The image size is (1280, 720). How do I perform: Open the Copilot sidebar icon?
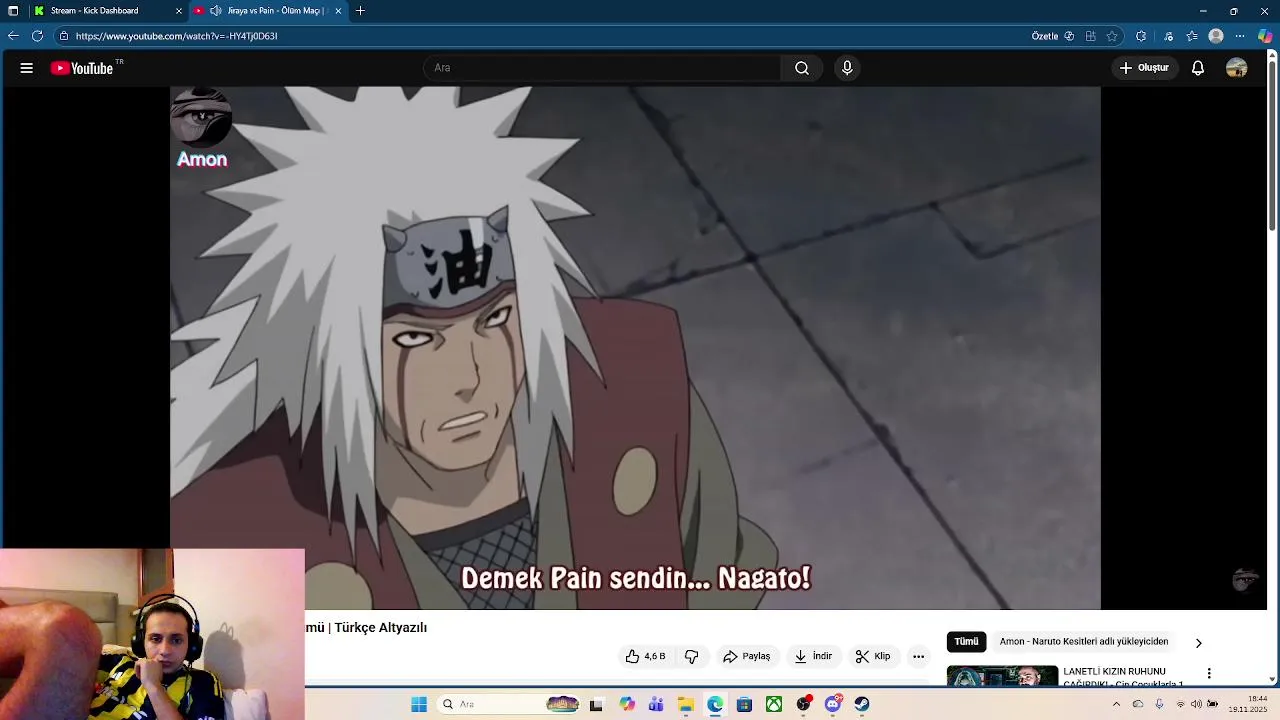pos(1265,36)
